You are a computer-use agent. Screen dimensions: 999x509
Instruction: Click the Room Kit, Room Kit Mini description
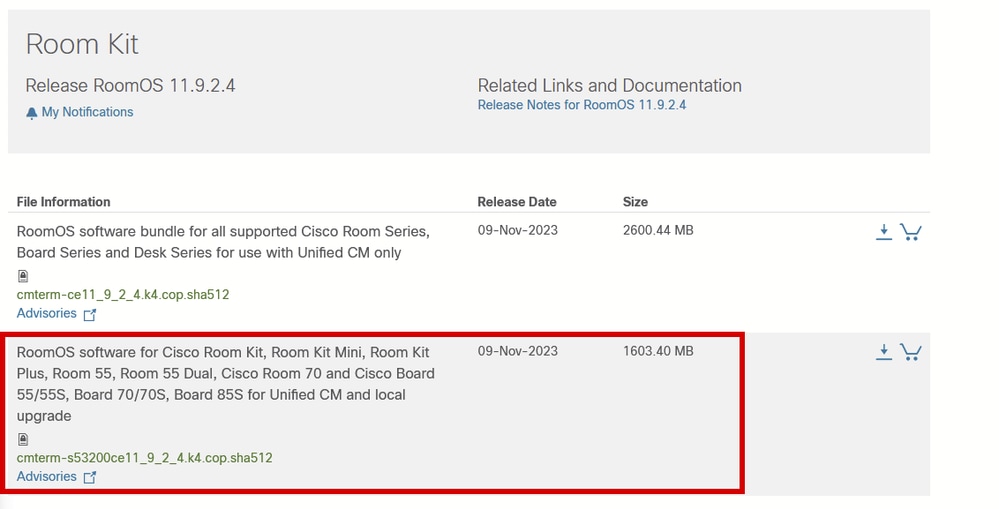coord(226,384)
